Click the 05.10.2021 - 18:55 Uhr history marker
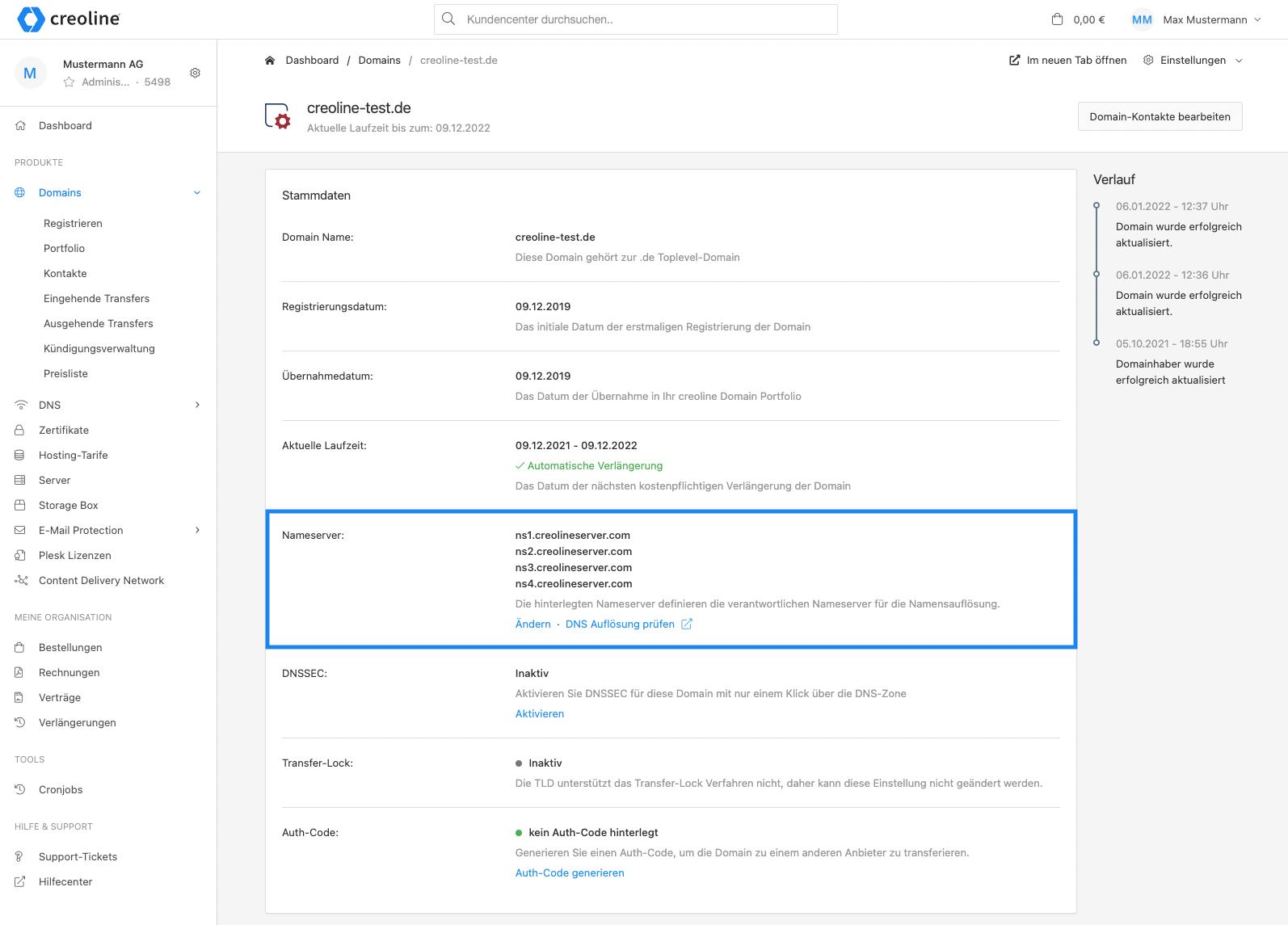1288x925 pixels. (x=1096, y=343)
